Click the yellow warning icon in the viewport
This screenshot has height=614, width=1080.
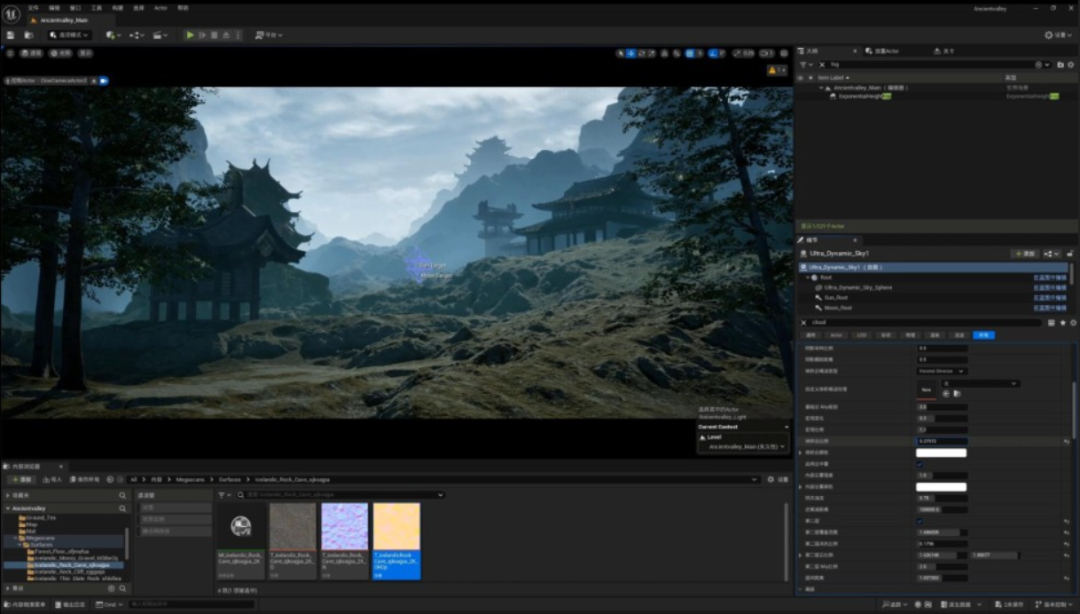(x=772, y=70)
